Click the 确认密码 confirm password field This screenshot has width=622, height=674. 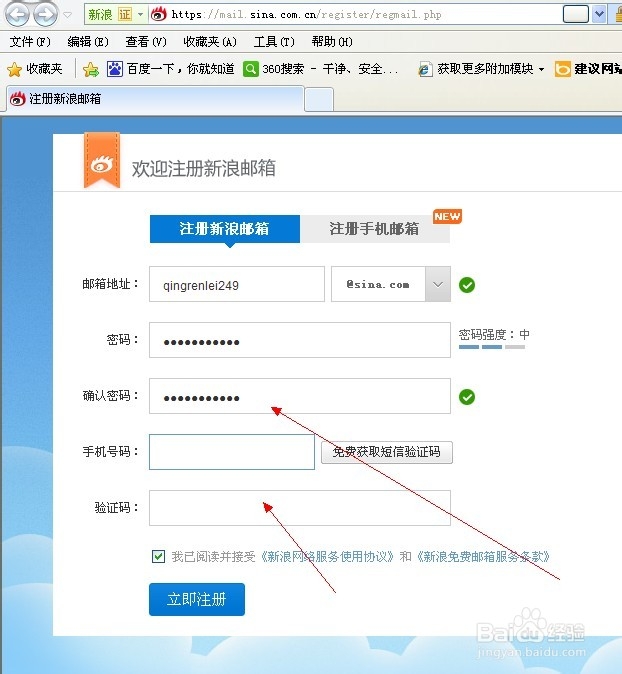[300, 396]
